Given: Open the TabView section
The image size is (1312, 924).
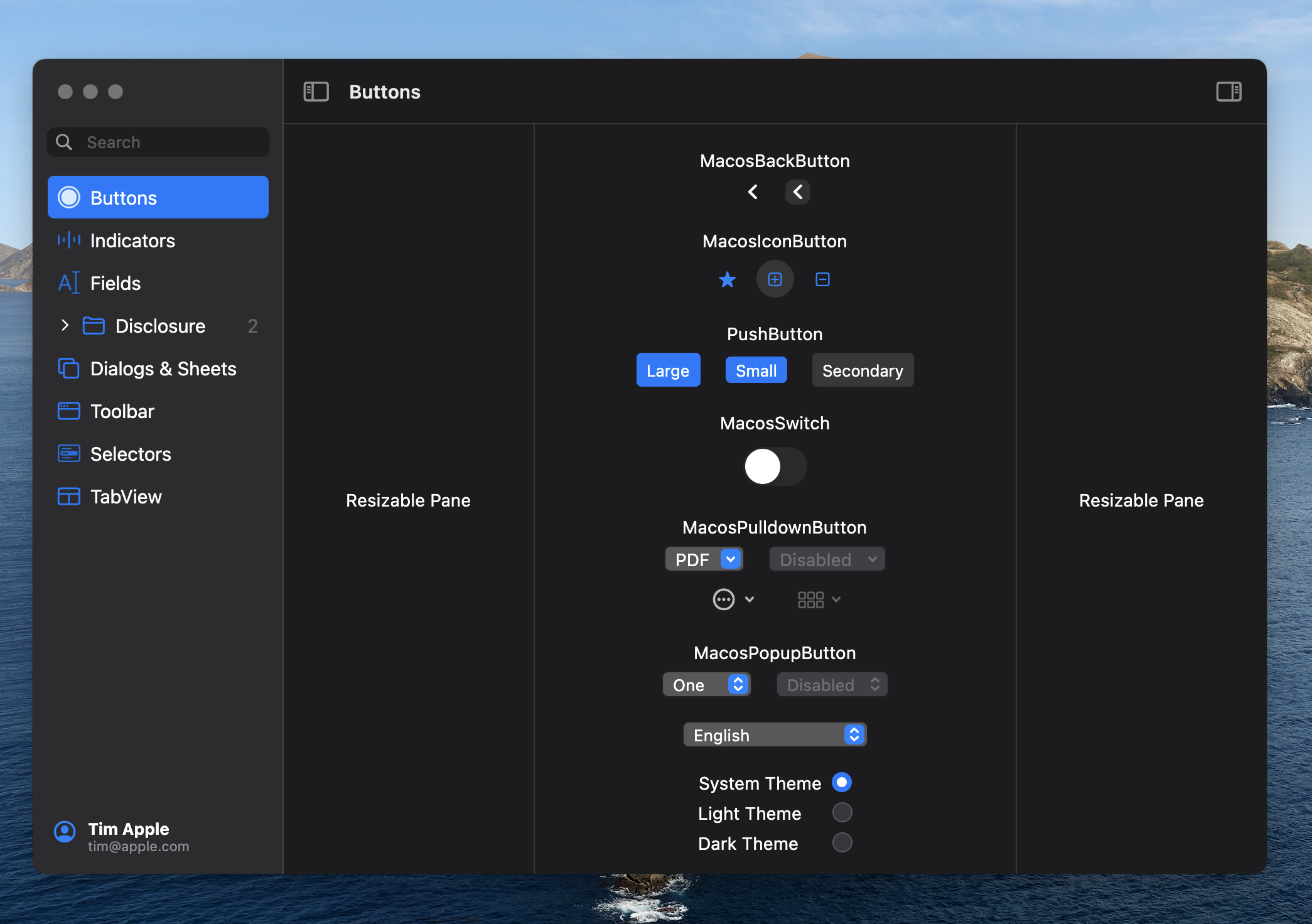Looking at the screenshot, I should click(x=126, y=496).
